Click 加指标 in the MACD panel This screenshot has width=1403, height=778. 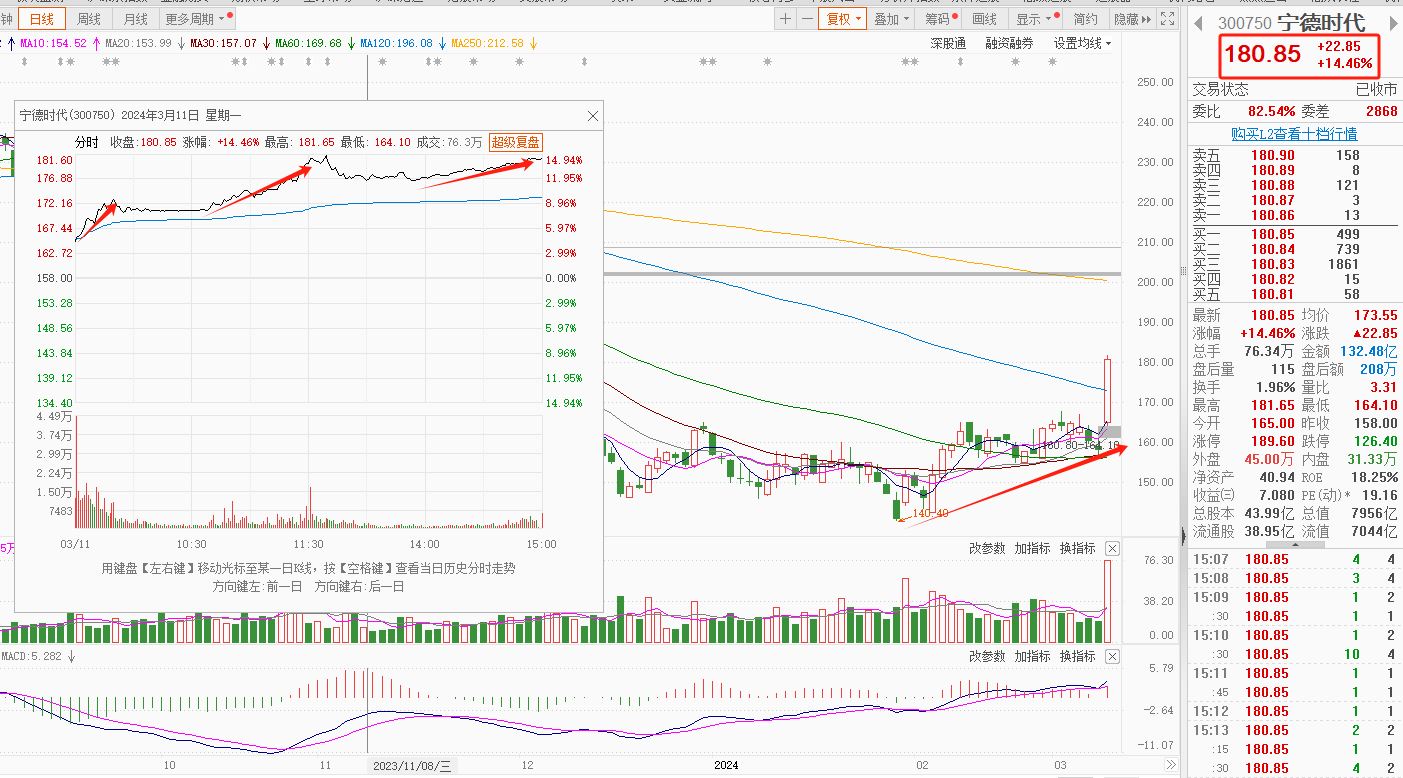(x=1032, y=656)
